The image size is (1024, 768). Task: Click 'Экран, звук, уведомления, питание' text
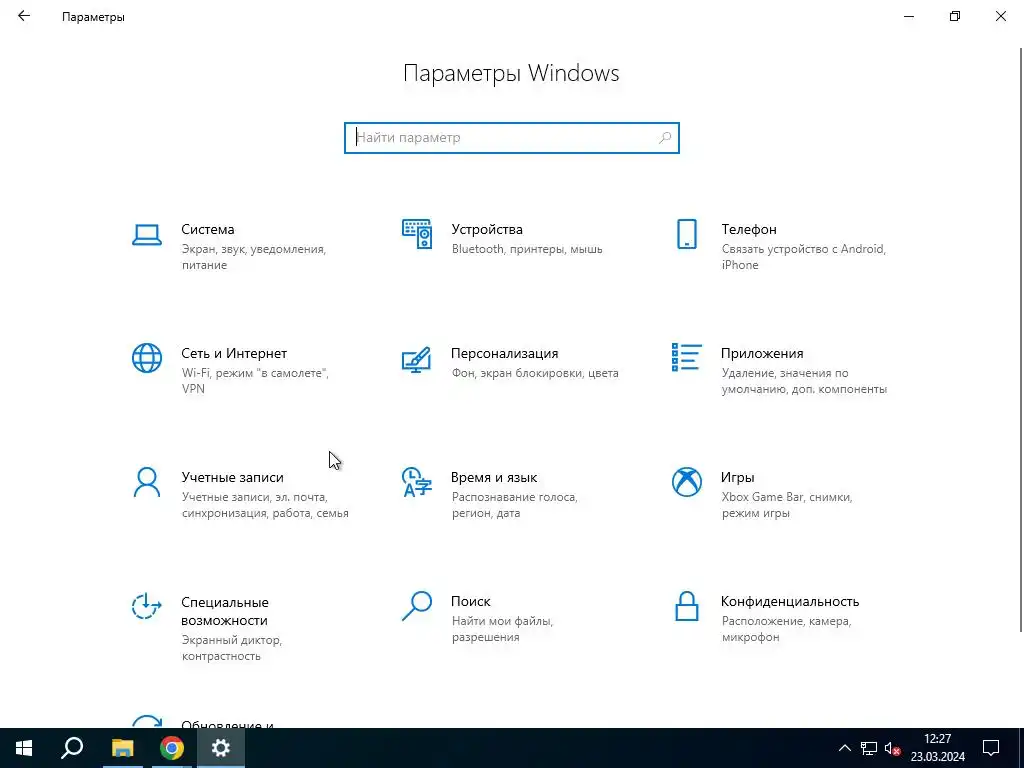pyautogui.click(x=253, y=257)
